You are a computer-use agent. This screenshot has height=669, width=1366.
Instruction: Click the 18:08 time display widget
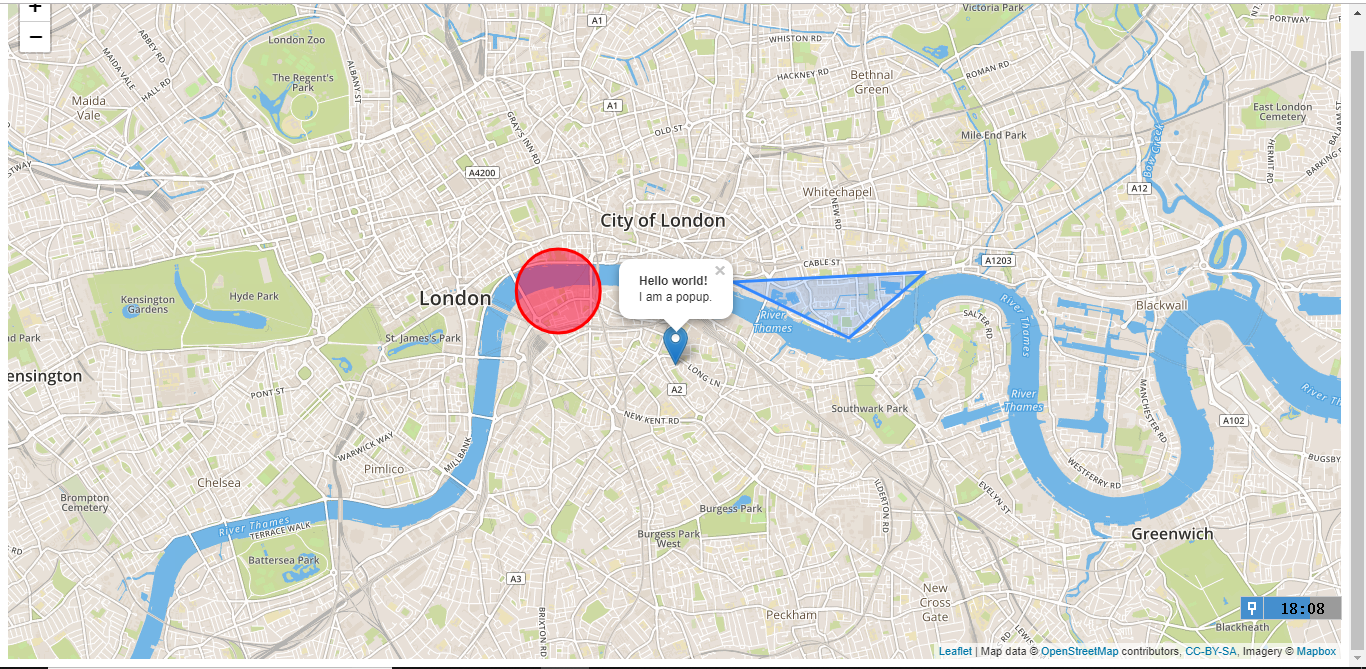(x=1302, y=608)
